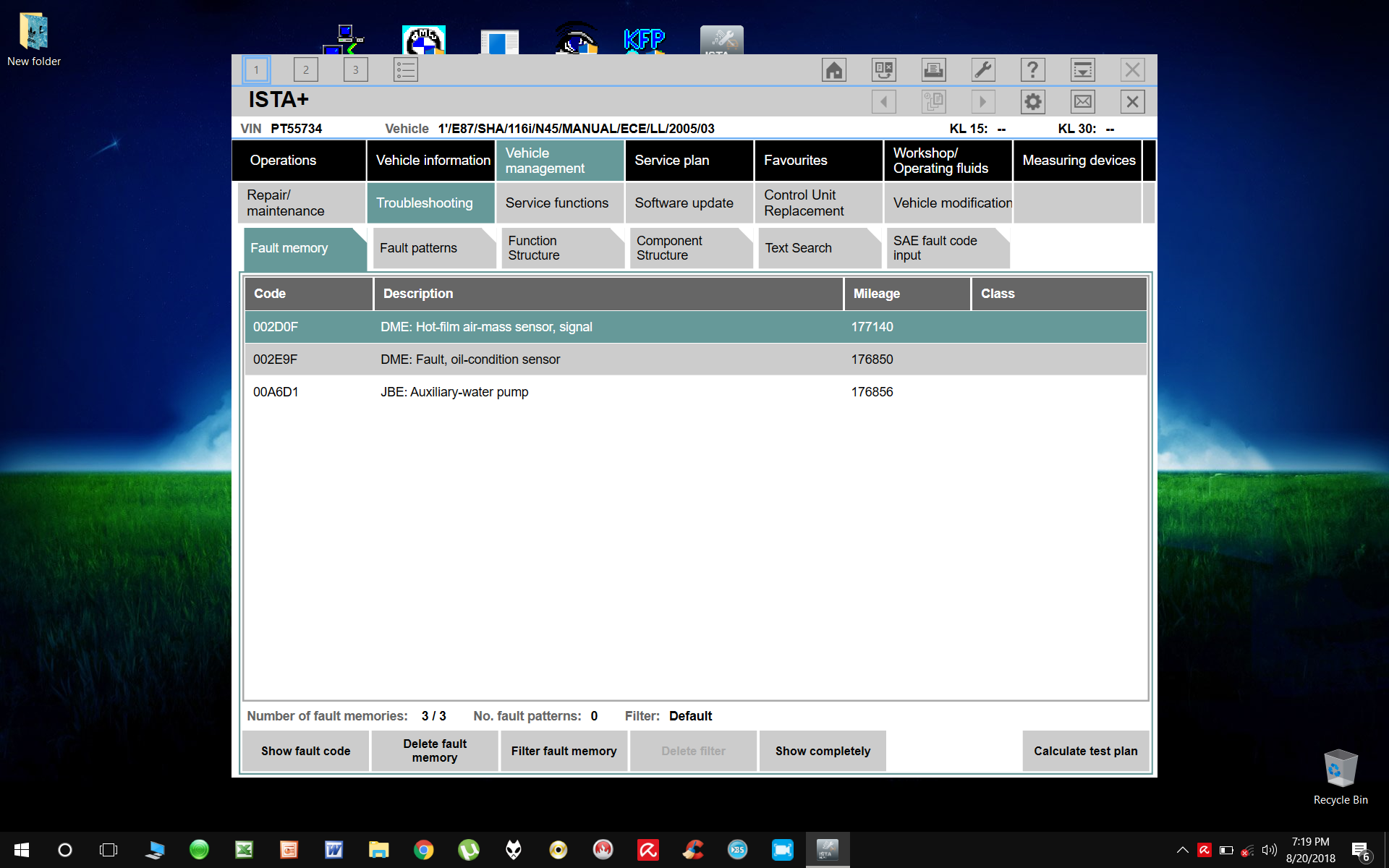Viewport: 1389px width, 868px height.
Task: Open the KFP desktop shortcut
Action: 644,40
